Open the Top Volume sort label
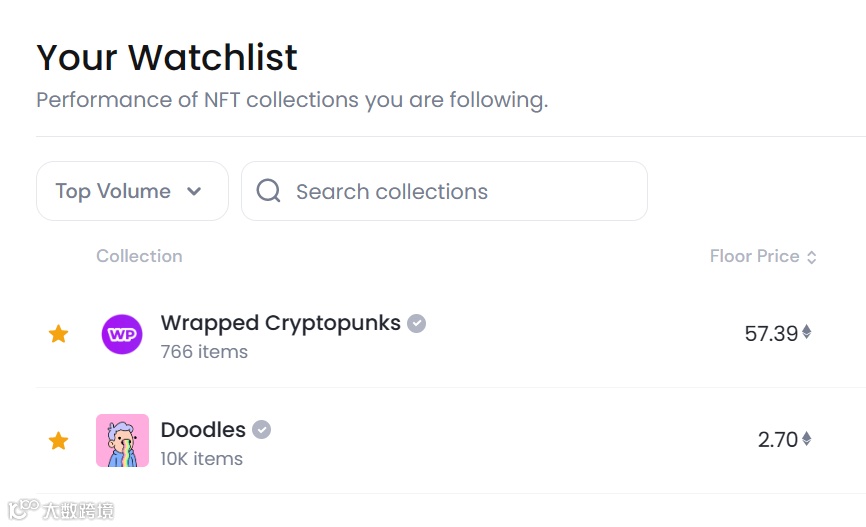866x527 pixels. [113, 191]
